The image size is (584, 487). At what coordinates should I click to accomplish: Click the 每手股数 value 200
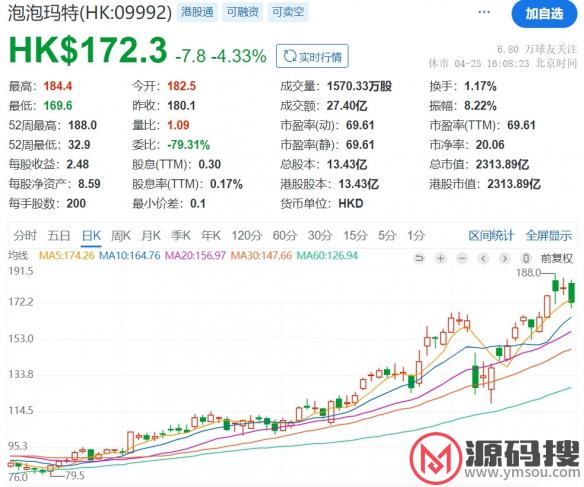[x=76, y=204]
